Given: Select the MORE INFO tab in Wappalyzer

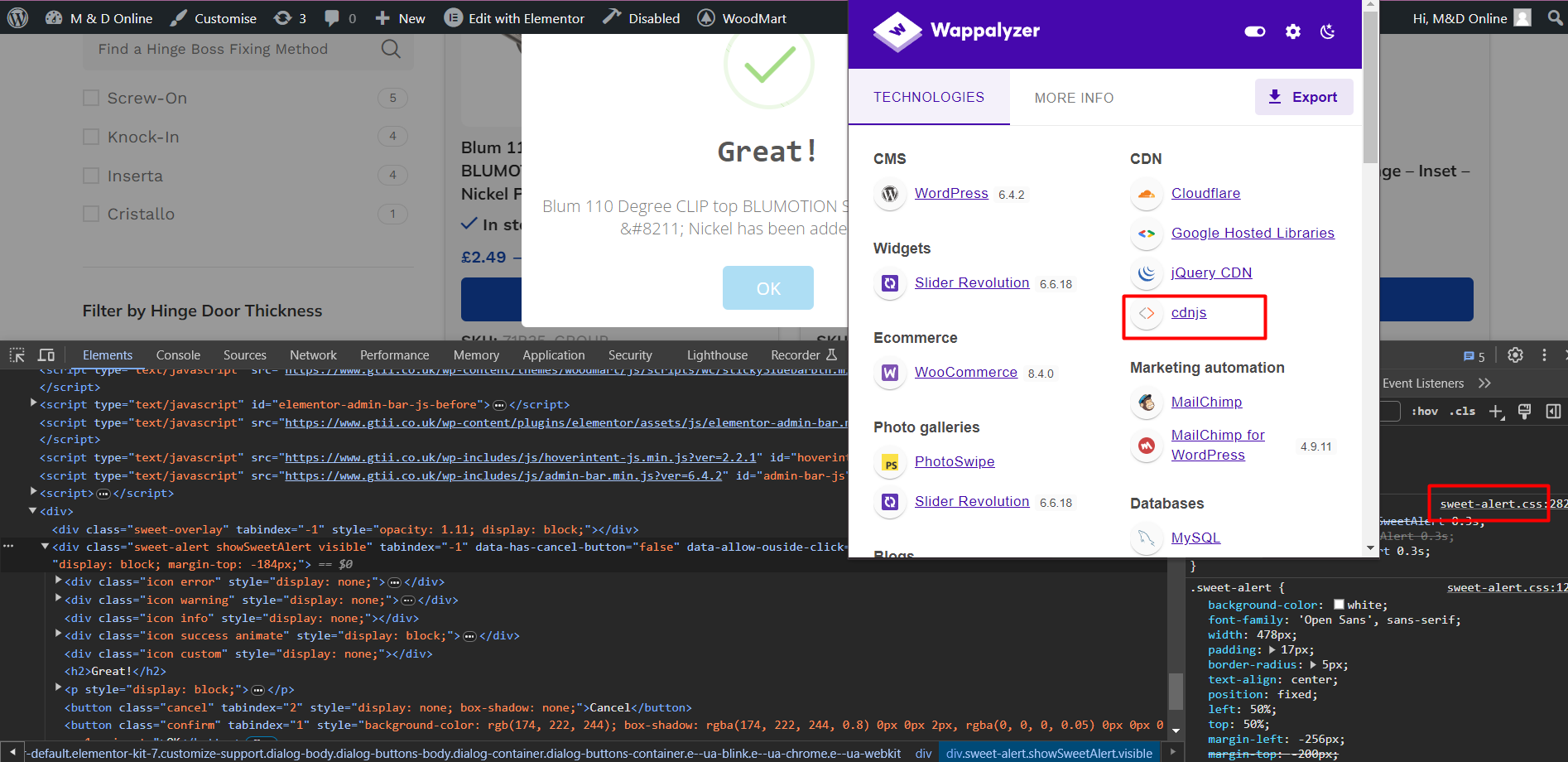Looking at the screenshot, I should tap(1074, 98).
